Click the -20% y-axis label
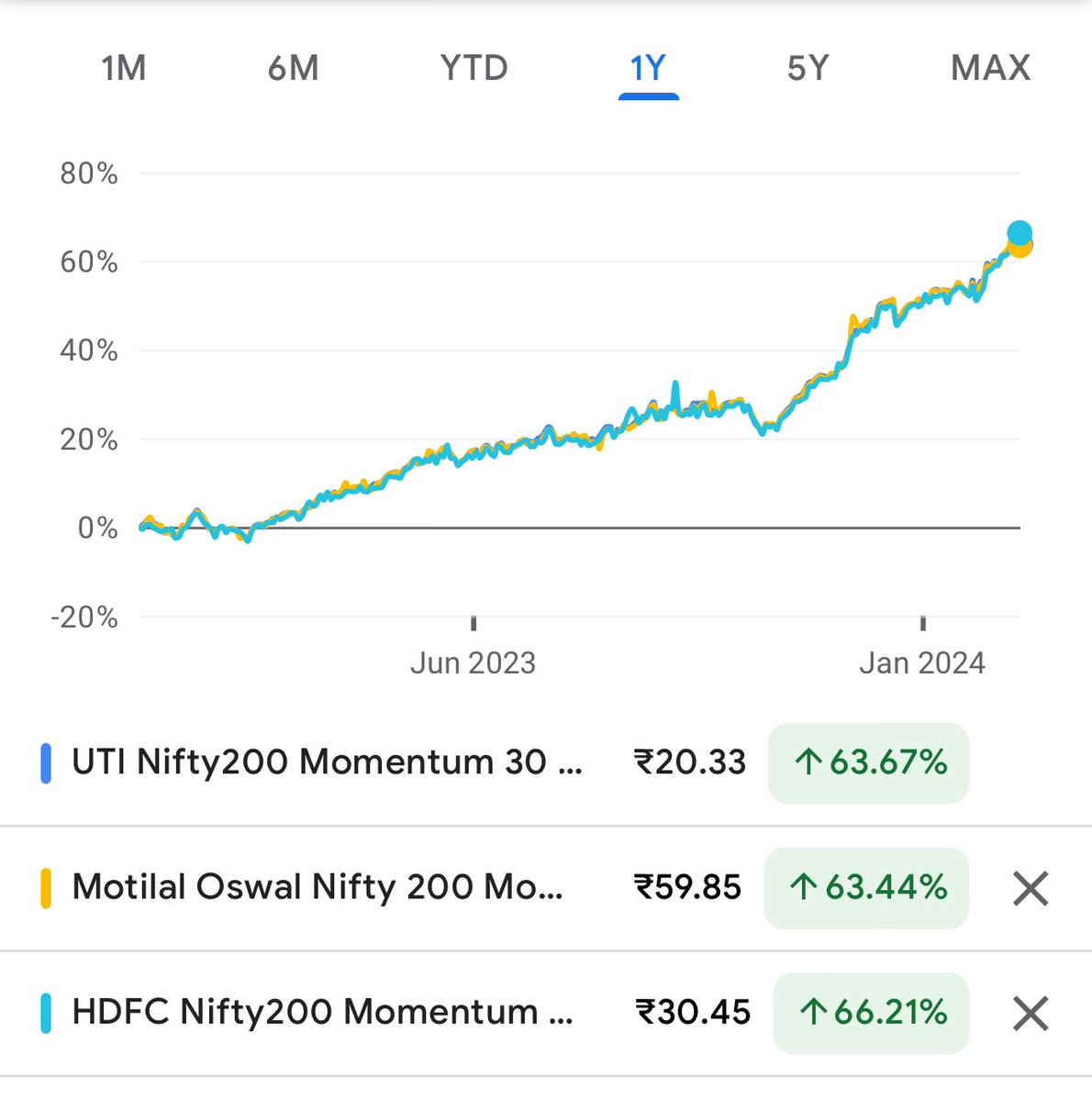The width and height of the screenshot is (1092, 1101). 84,617
